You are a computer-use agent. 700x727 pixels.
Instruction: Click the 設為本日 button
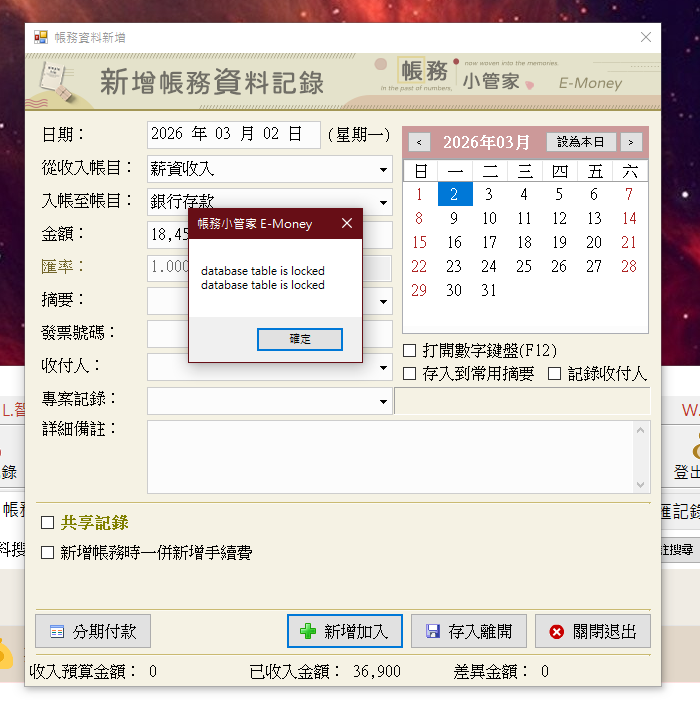coord(580,142)
